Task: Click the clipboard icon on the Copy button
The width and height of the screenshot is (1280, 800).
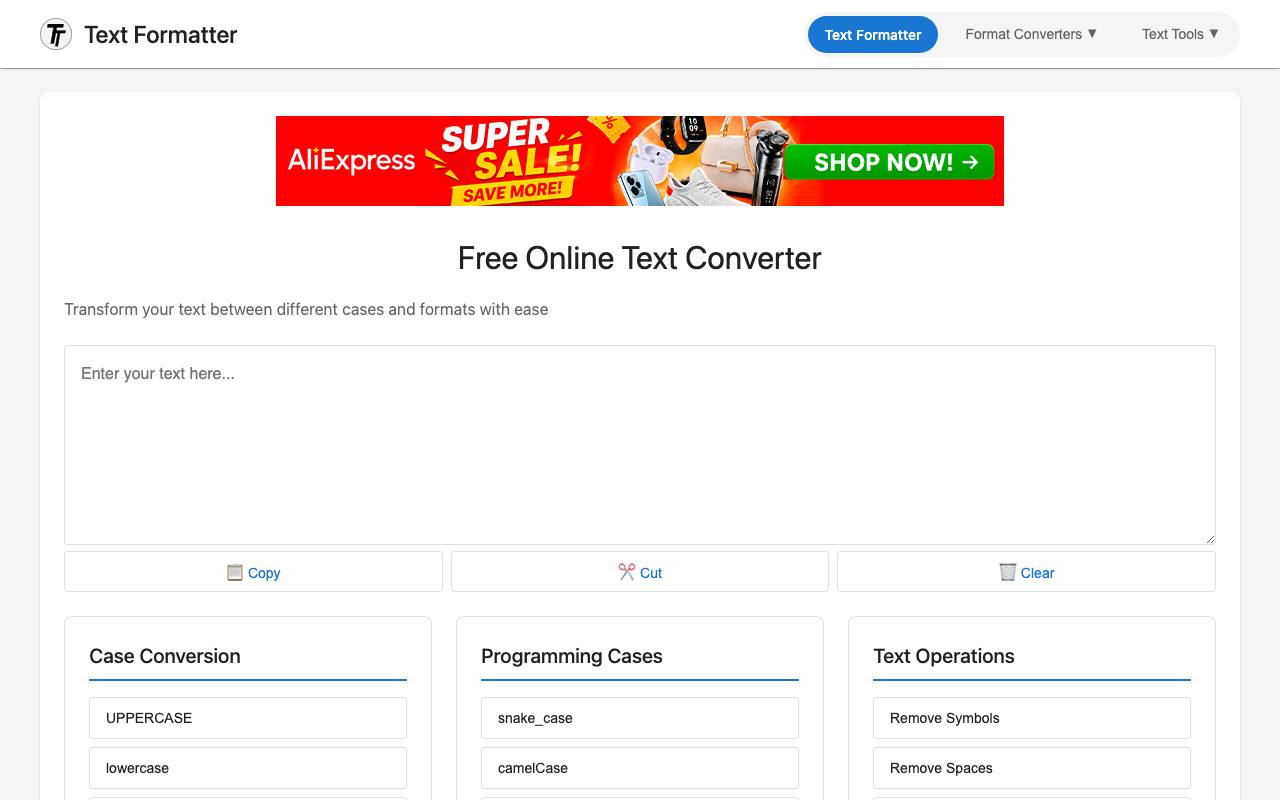Action: click(235, 572)
